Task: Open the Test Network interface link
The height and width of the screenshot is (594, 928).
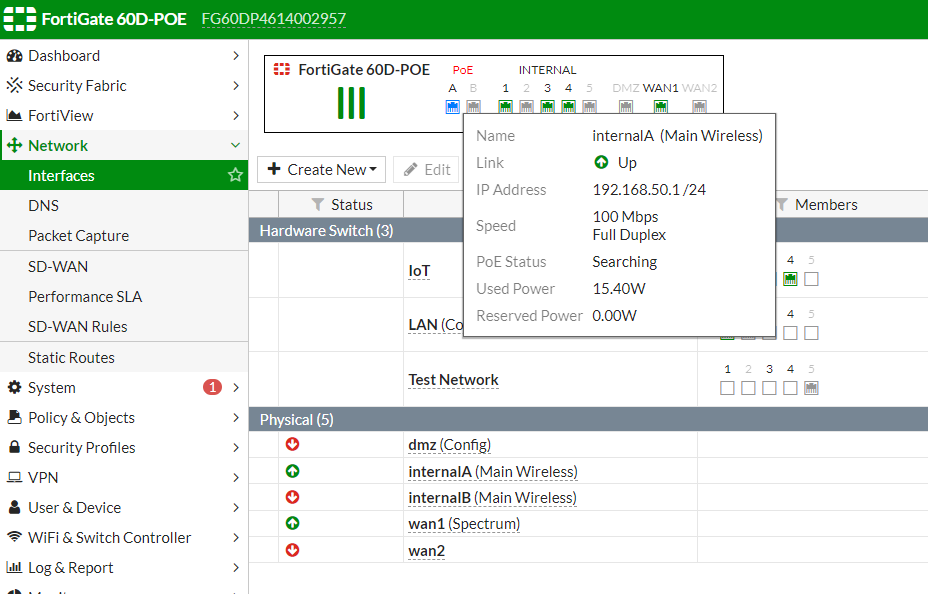Action: click(453, 380)
